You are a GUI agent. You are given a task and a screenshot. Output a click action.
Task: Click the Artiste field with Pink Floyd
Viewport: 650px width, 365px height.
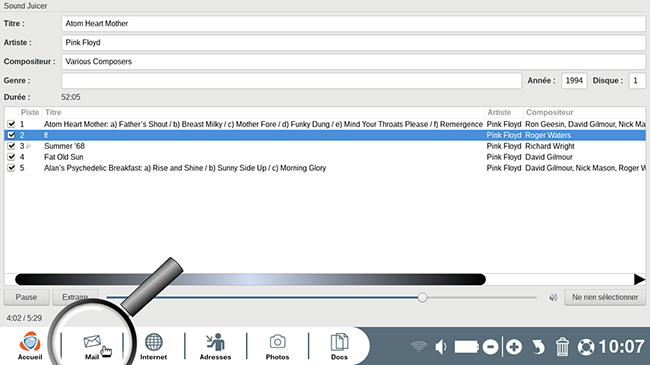coord(354,42)
